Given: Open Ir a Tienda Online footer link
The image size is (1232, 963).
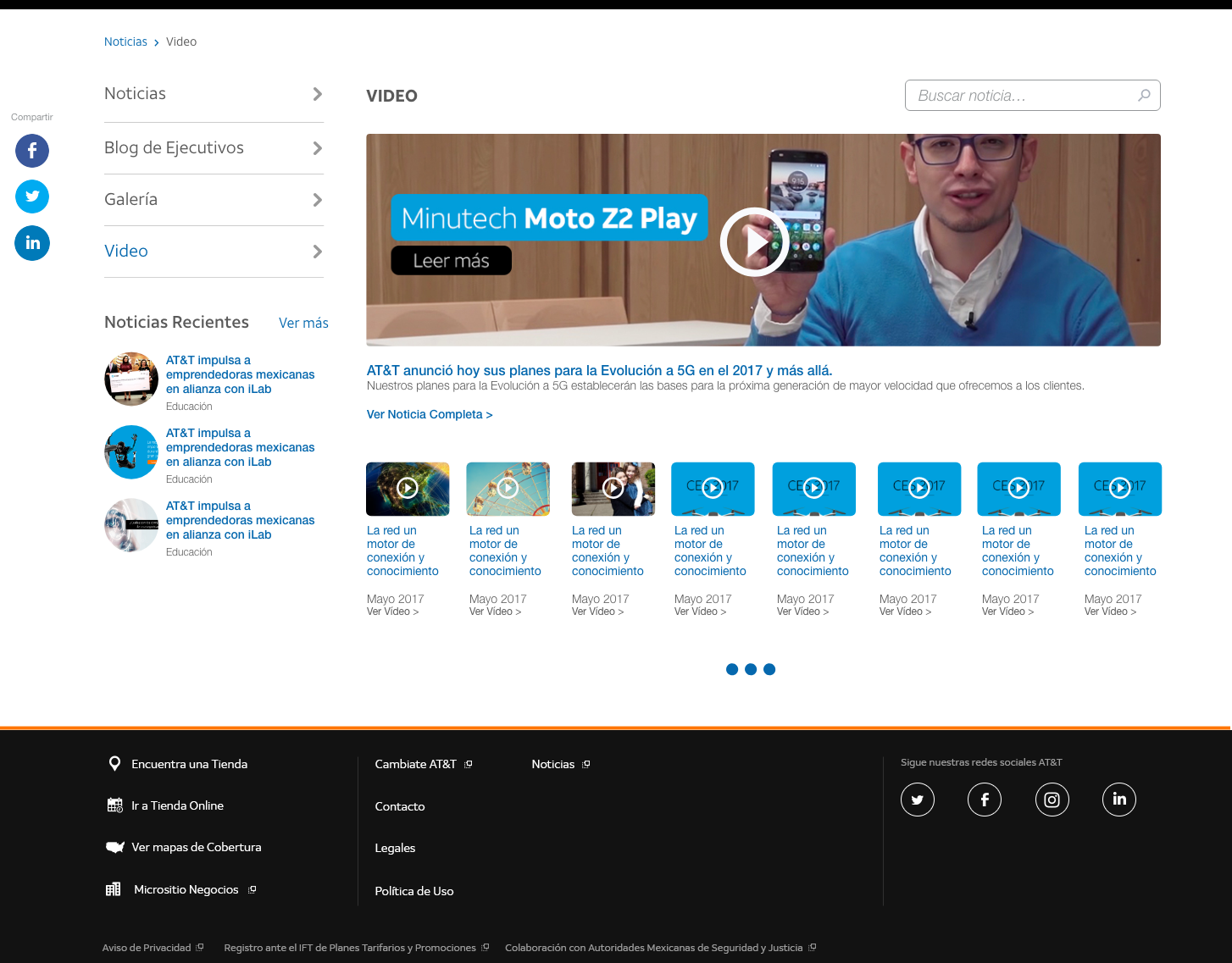Looking at the screenshot, I should [x=178, y=805].
